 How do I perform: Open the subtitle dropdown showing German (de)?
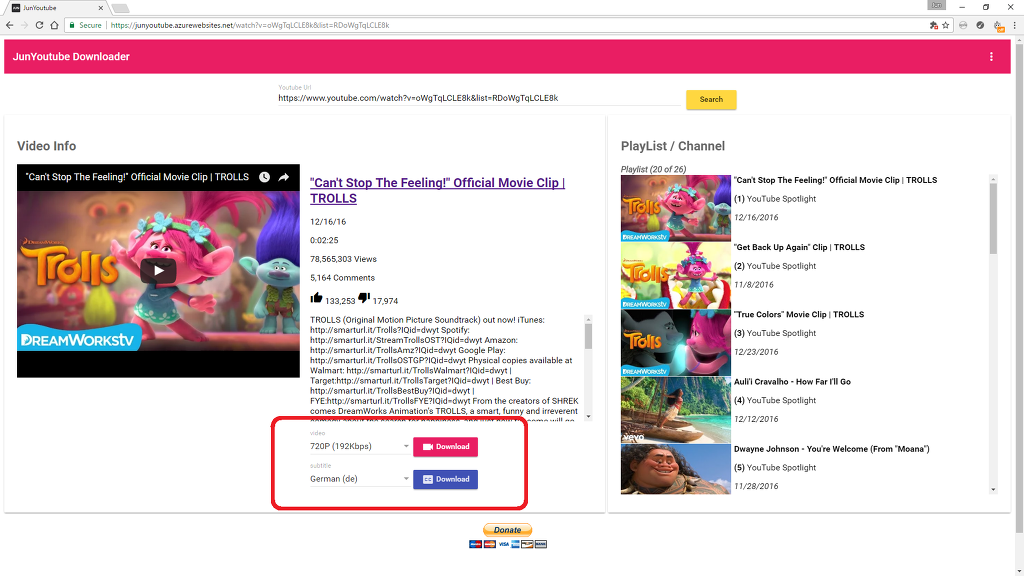[360, 479]
